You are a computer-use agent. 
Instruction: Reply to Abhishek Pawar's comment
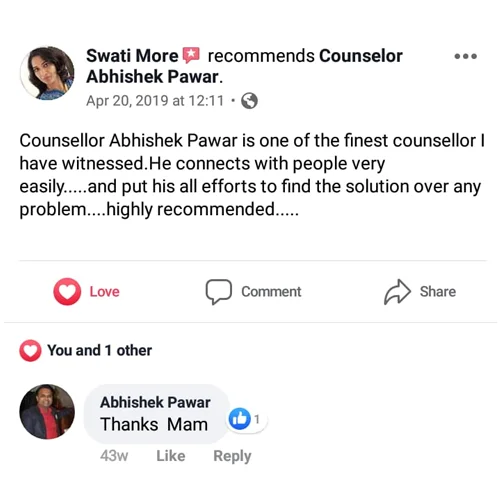coord(232,456)
